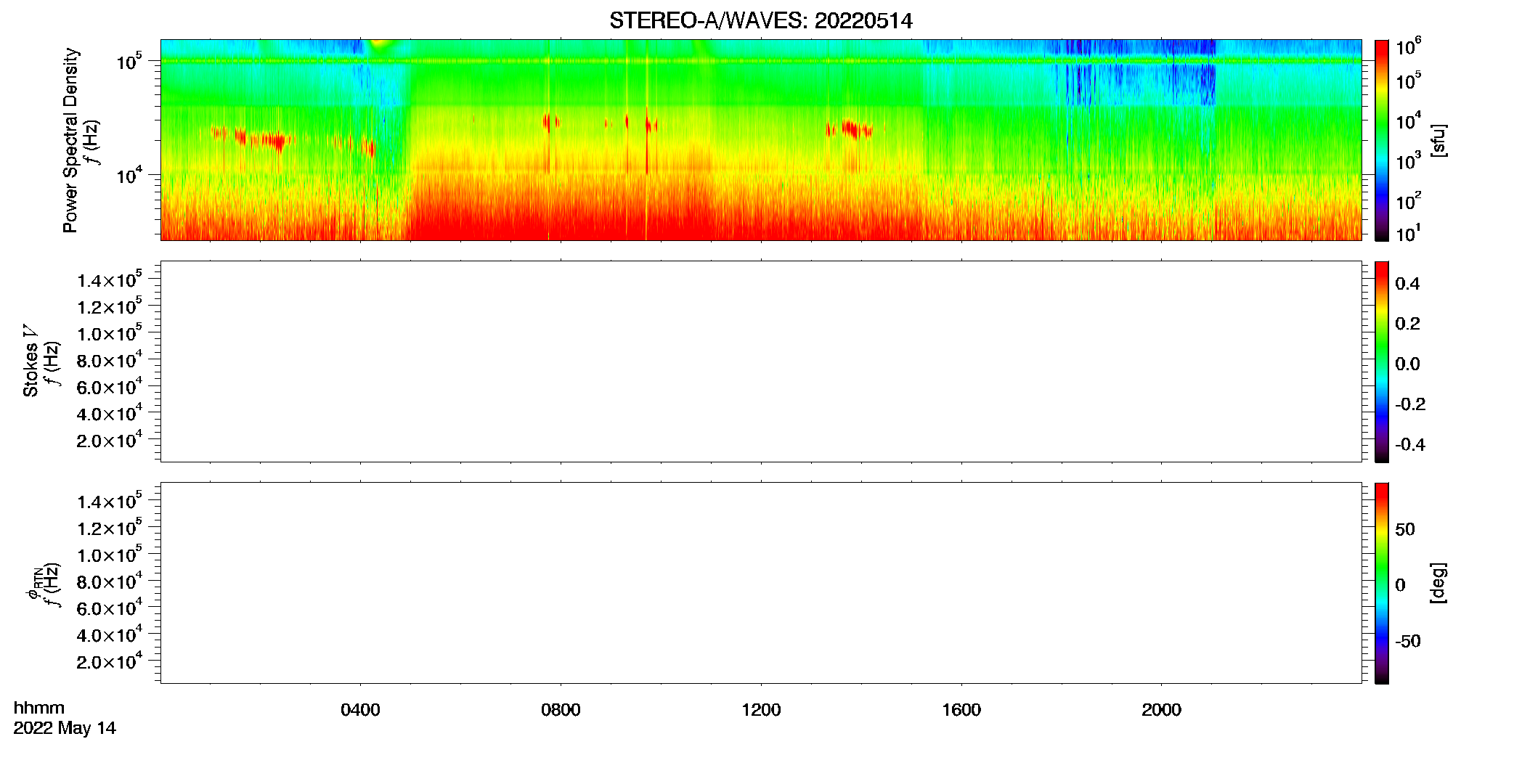Click the Stokes V axis label
This screenshot has width=1522, height=784.
30,361
